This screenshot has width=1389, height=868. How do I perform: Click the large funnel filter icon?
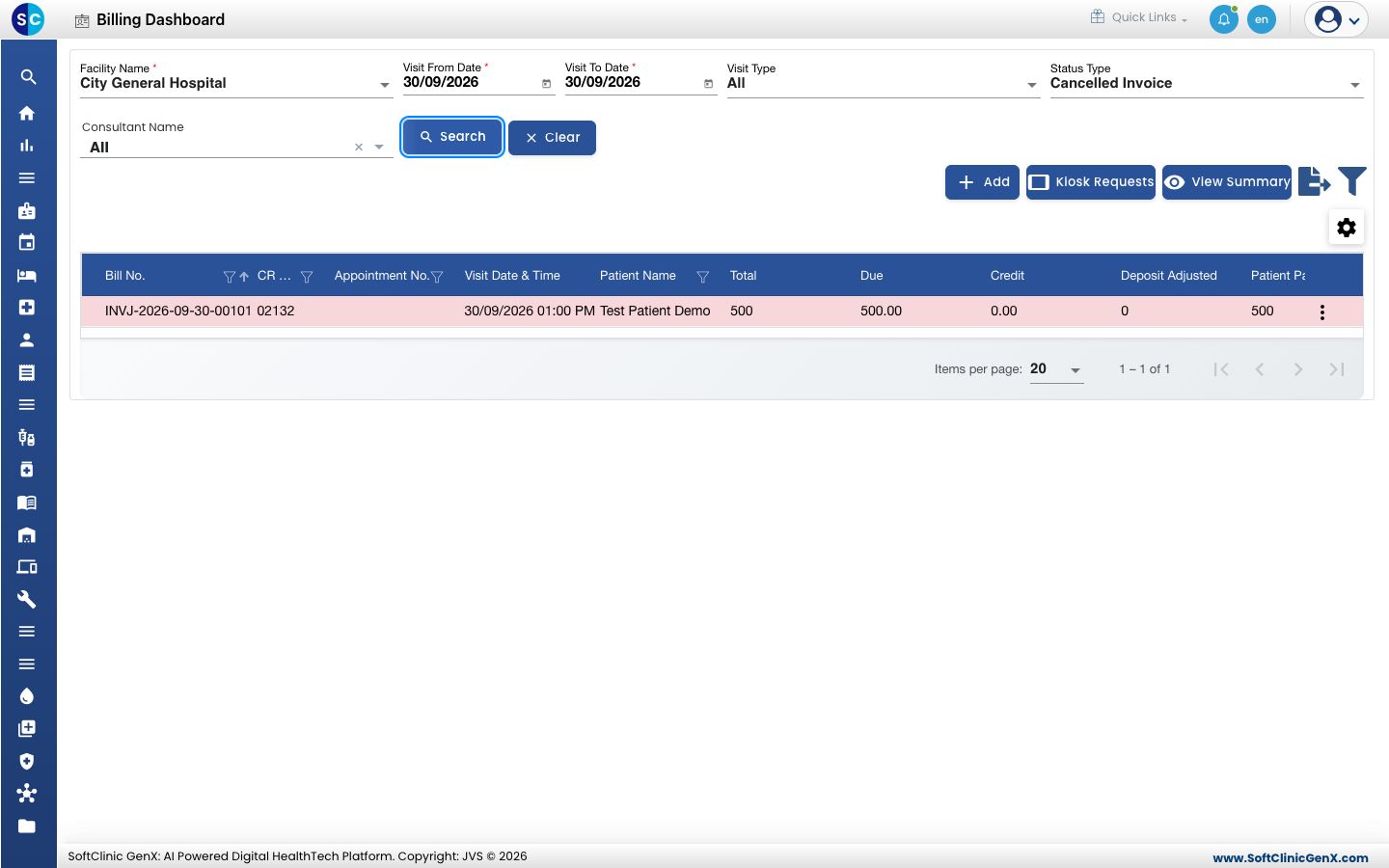pyautogui.click(x=1352, y=181)
